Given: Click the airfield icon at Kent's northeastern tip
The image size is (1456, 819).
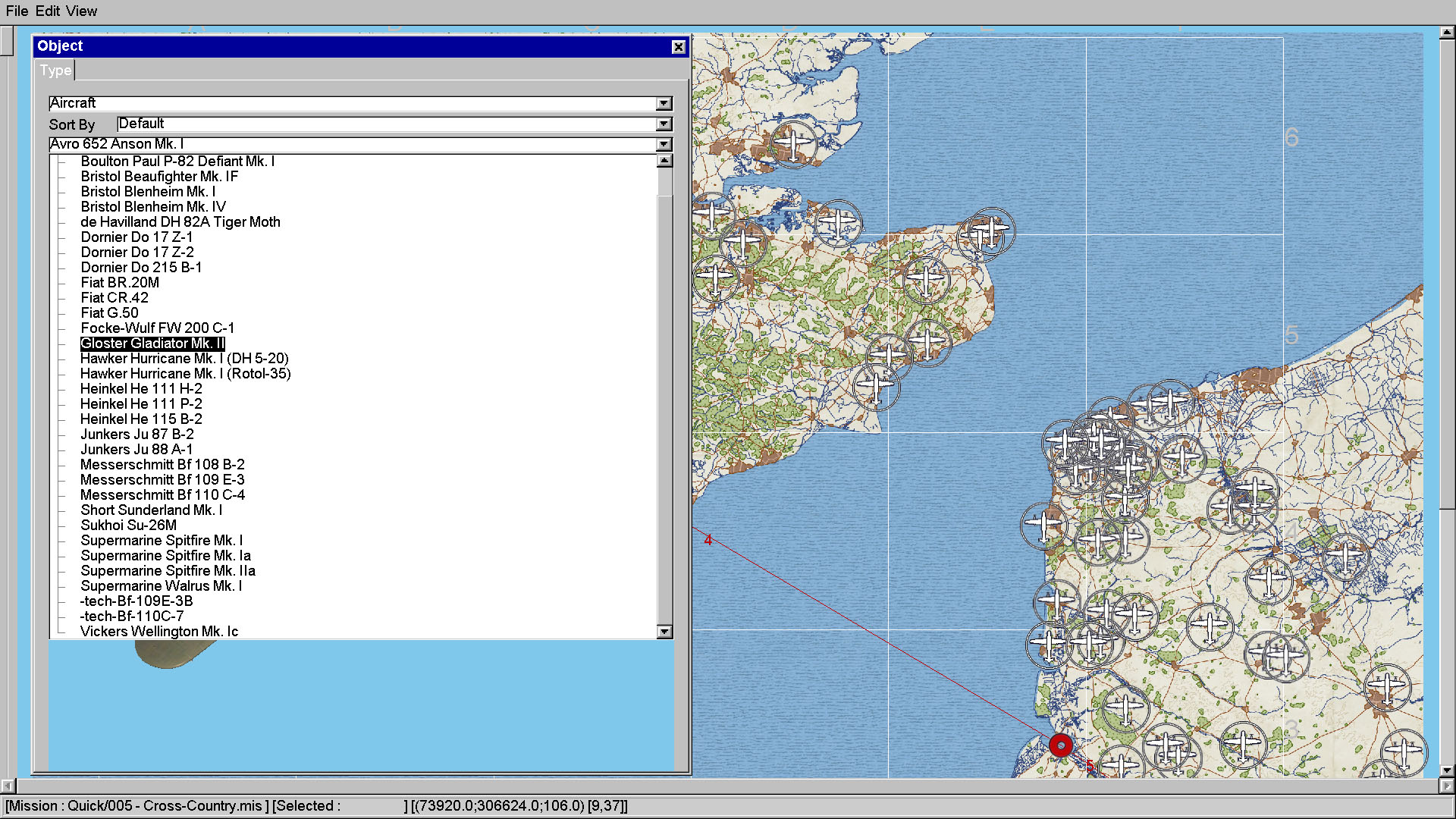Looking at the screenshot, I should 990,231.
